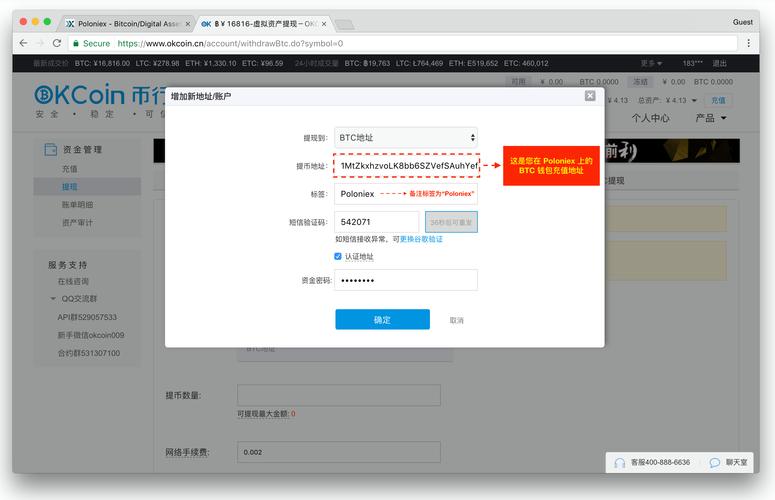Close the 增加新地址/账户 dialog with X icon
This screenshot has height=500, width=775.
tap(590, 96)
